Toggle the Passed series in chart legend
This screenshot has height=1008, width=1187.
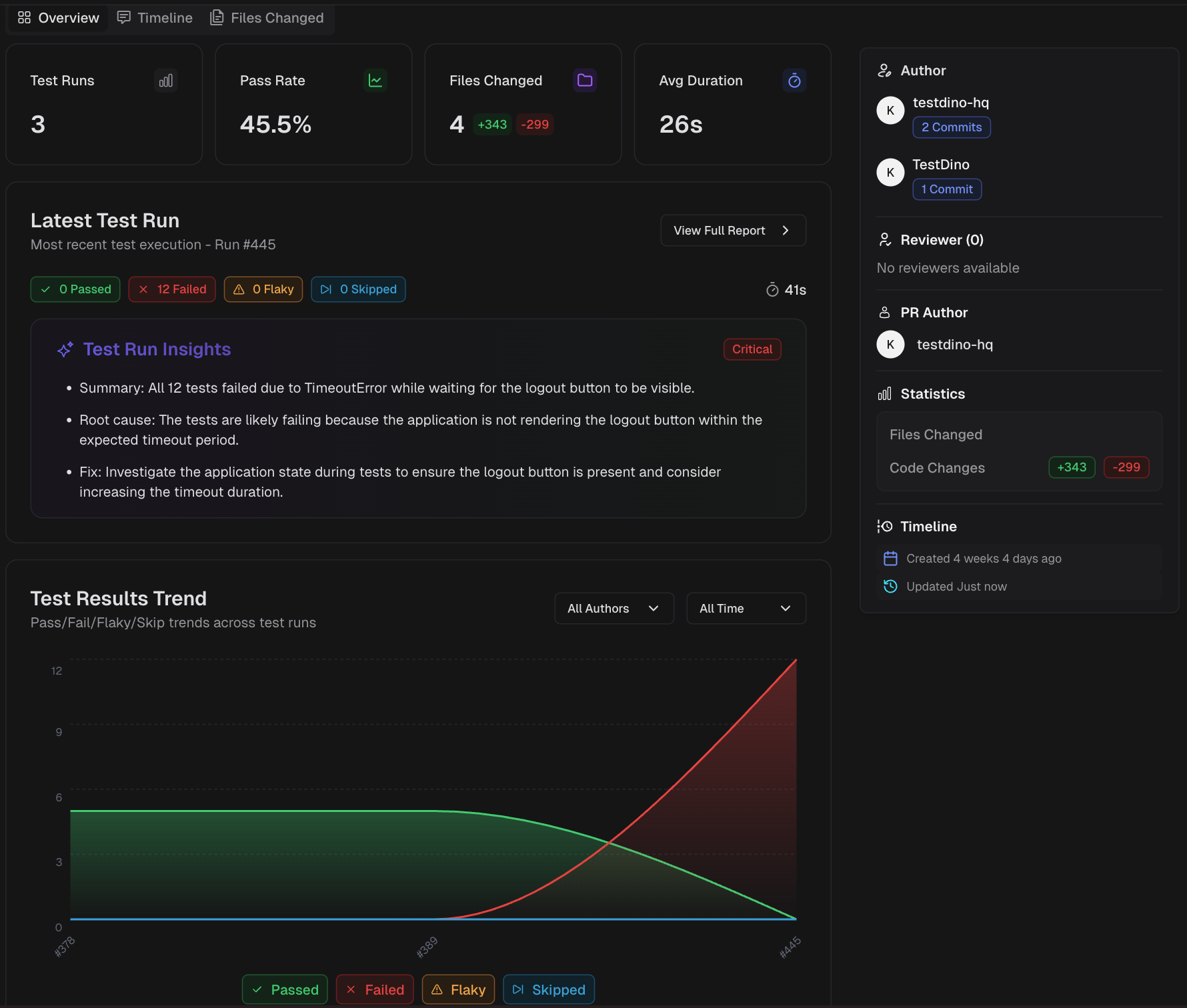click(x=285, y=989)
